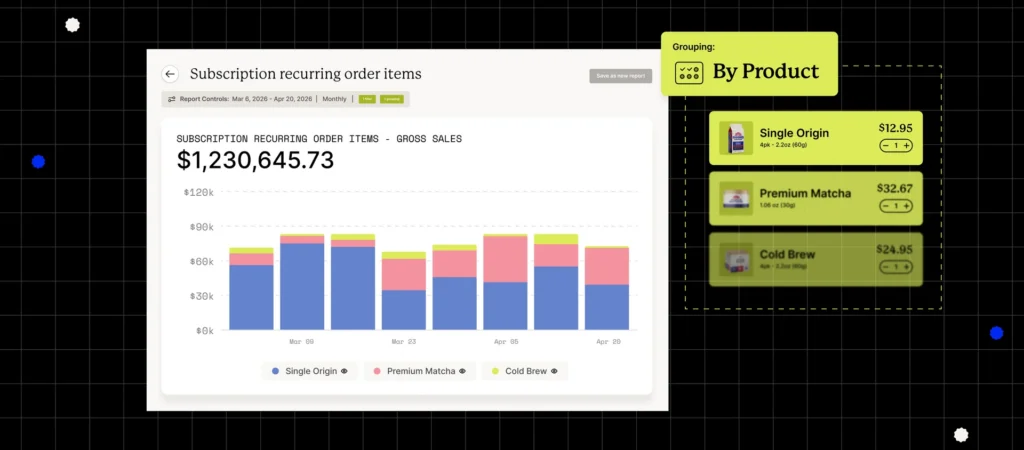The height and width of the screenshot is (450, 1024).
Task: Click the Mar 23 axis label
Action: [x=404, y=342]
